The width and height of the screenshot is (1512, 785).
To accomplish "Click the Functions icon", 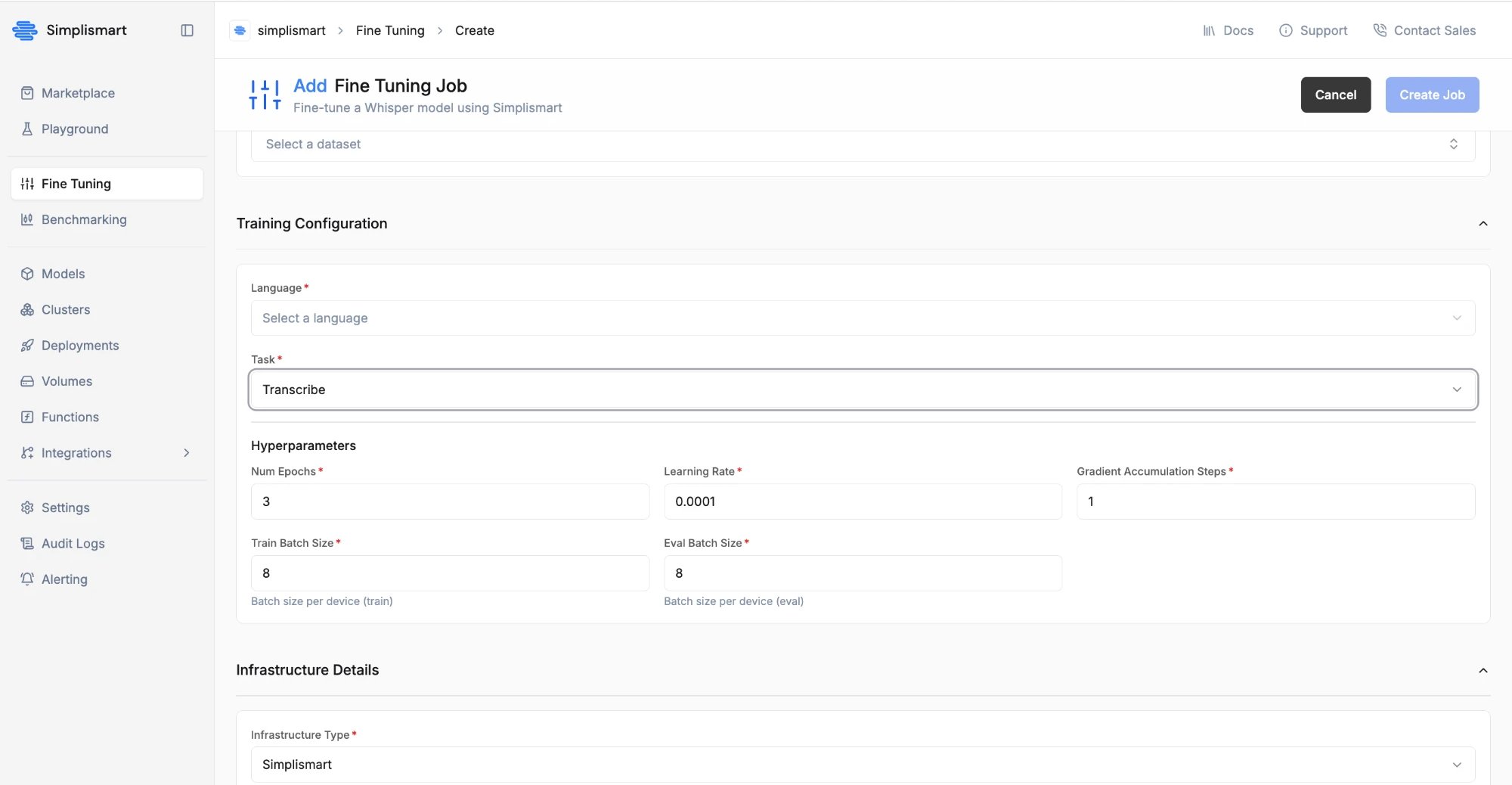I will coord(27,417).
